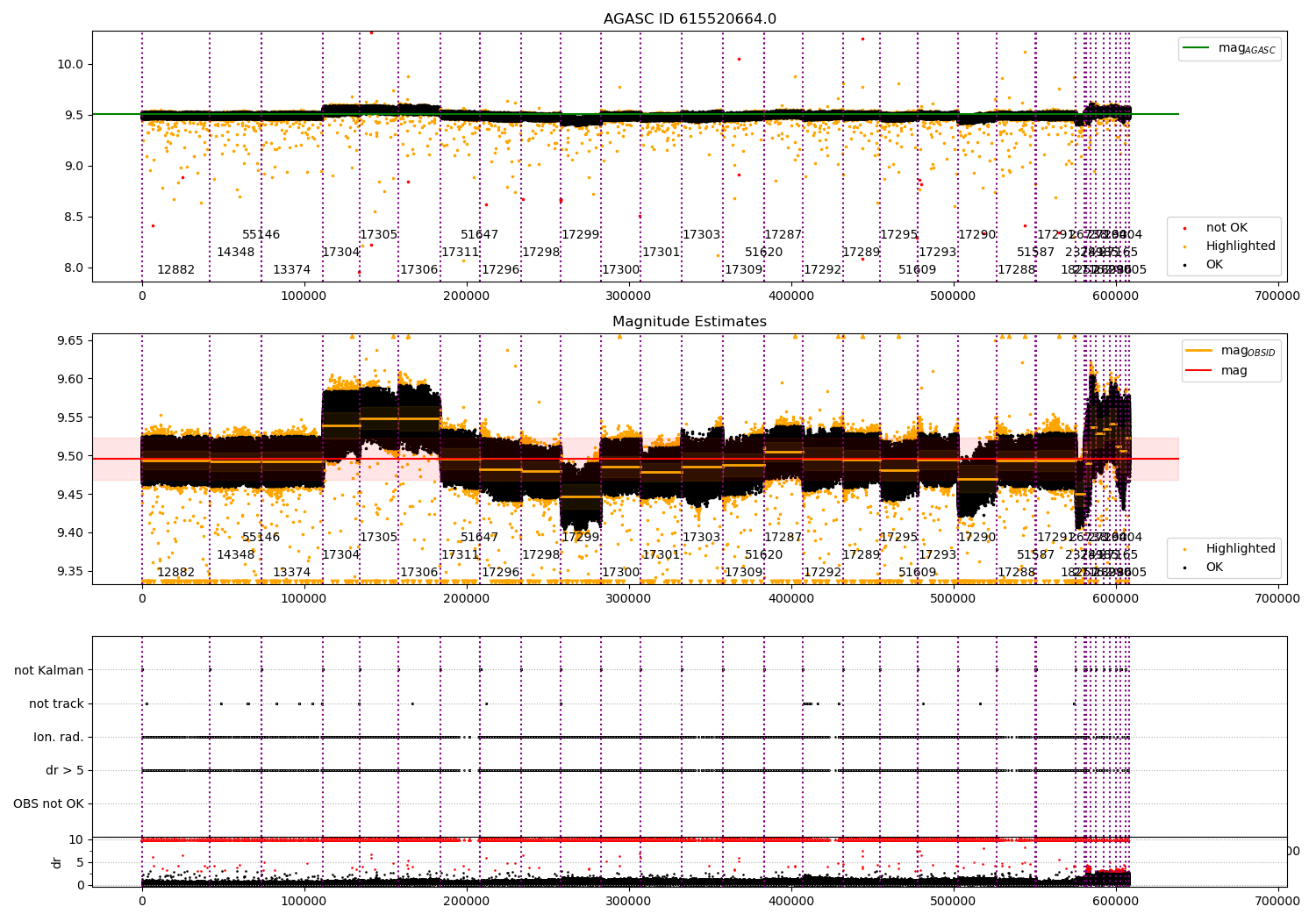
Task: Click the 500000 x-tick under the middle plot
Action: [954, 599]
